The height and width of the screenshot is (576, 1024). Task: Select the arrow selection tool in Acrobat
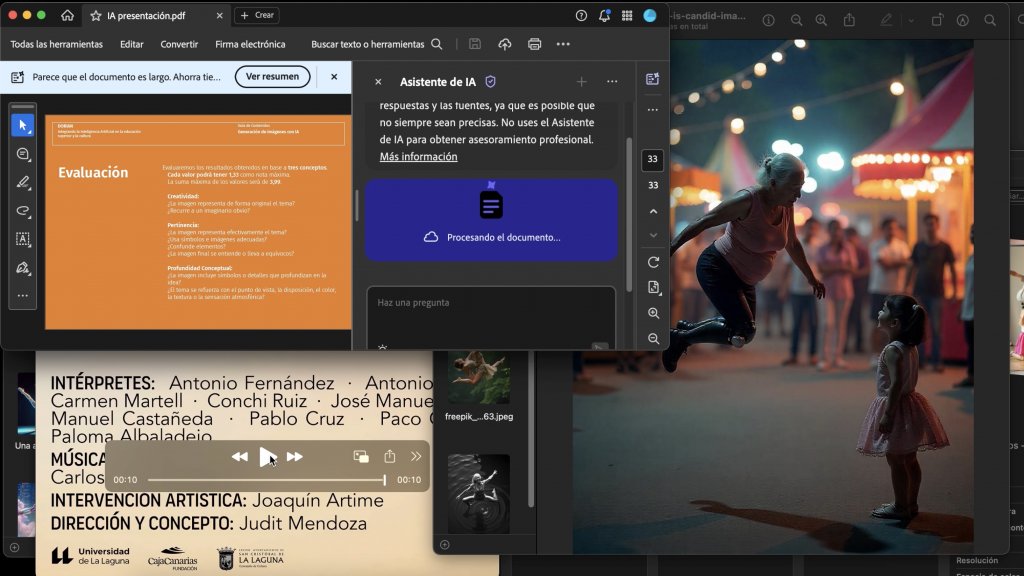click(22, 125)
